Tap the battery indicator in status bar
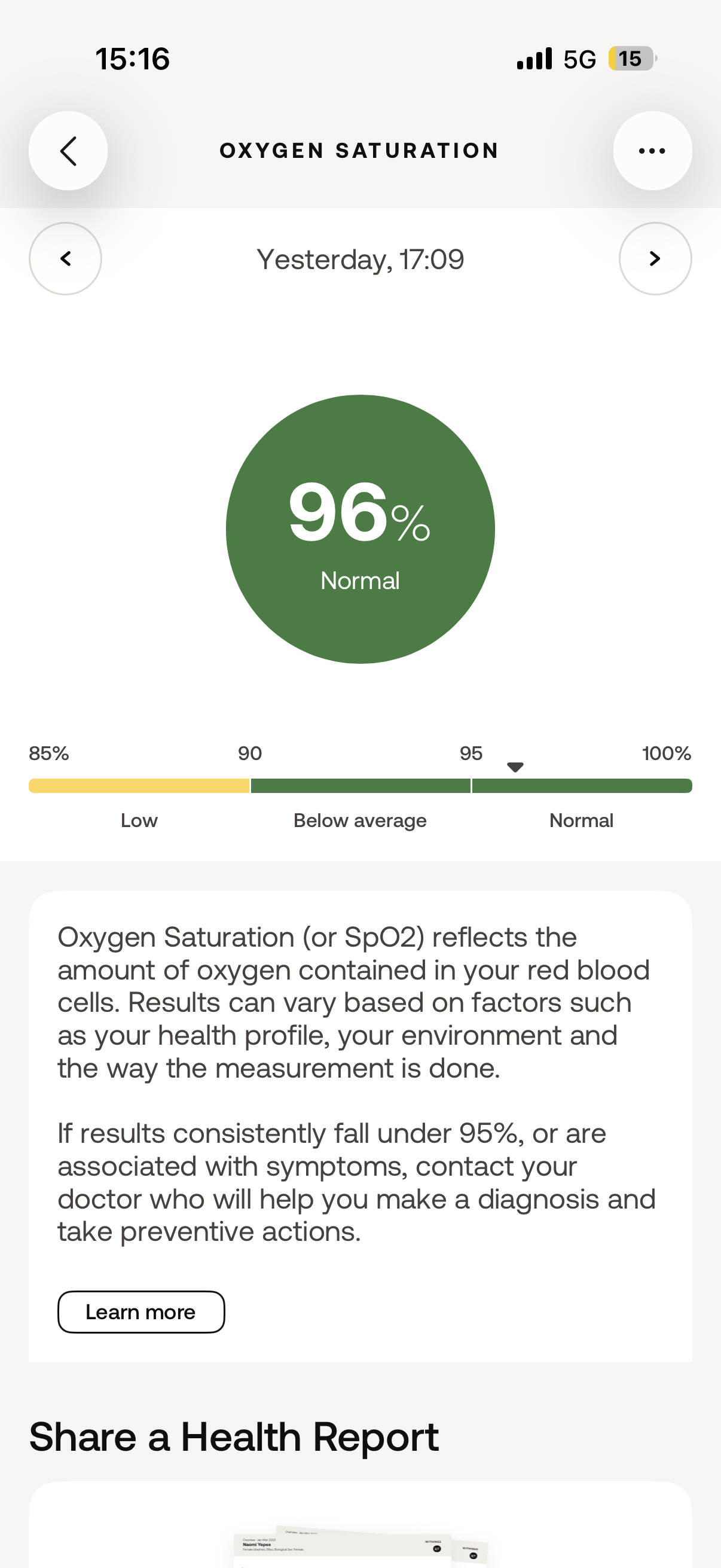 [x=632, y=59]
